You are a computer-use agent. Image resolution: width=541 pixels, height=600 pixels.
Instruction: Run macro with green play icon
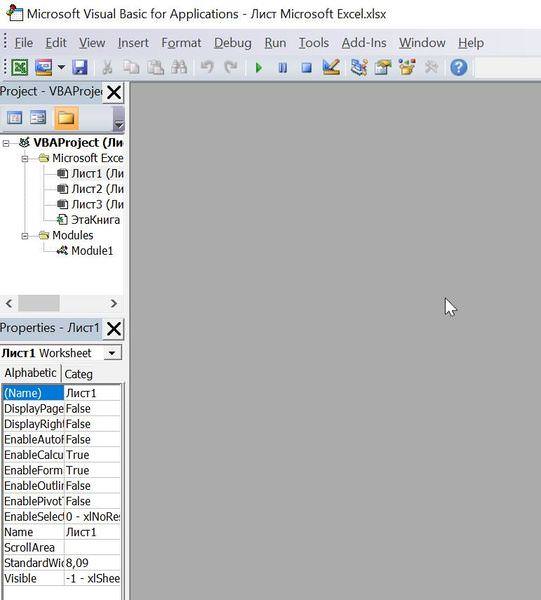pos(259,68)
